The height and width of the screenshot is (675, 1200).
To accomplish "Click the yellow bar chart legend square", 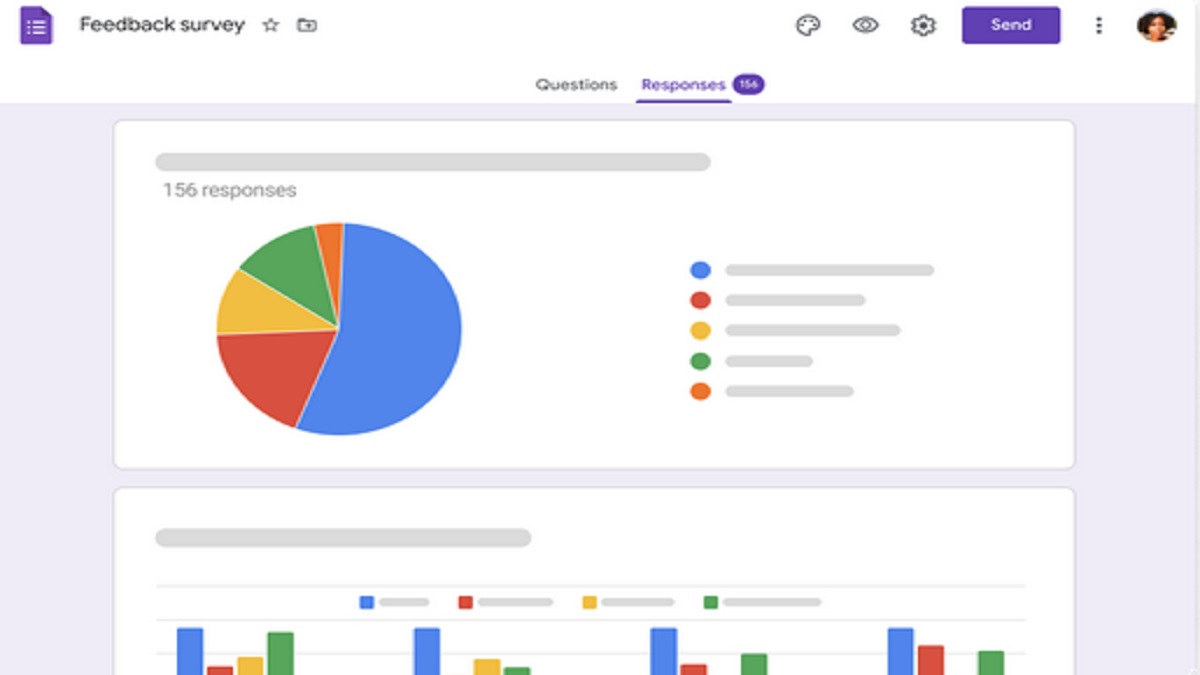I will pyautogui.click(x=589, y=602).
